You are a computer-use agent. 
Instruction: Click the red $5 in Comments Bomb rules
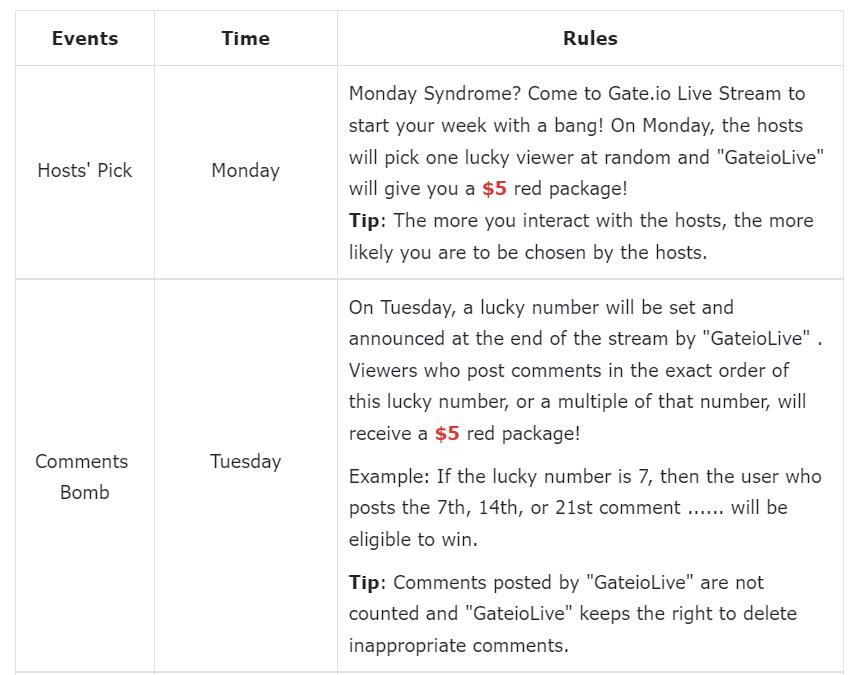[x=447, y=434]
